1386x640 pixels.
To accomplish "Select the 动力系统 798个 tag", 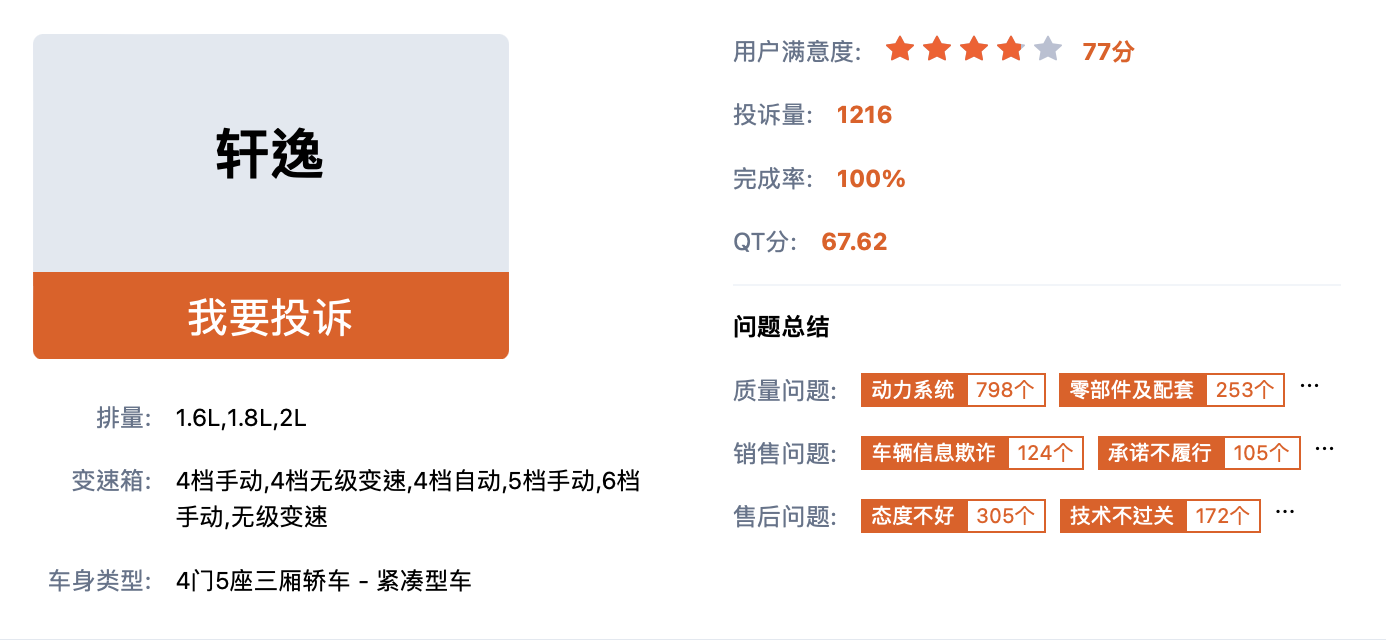I will coord(953,390).
